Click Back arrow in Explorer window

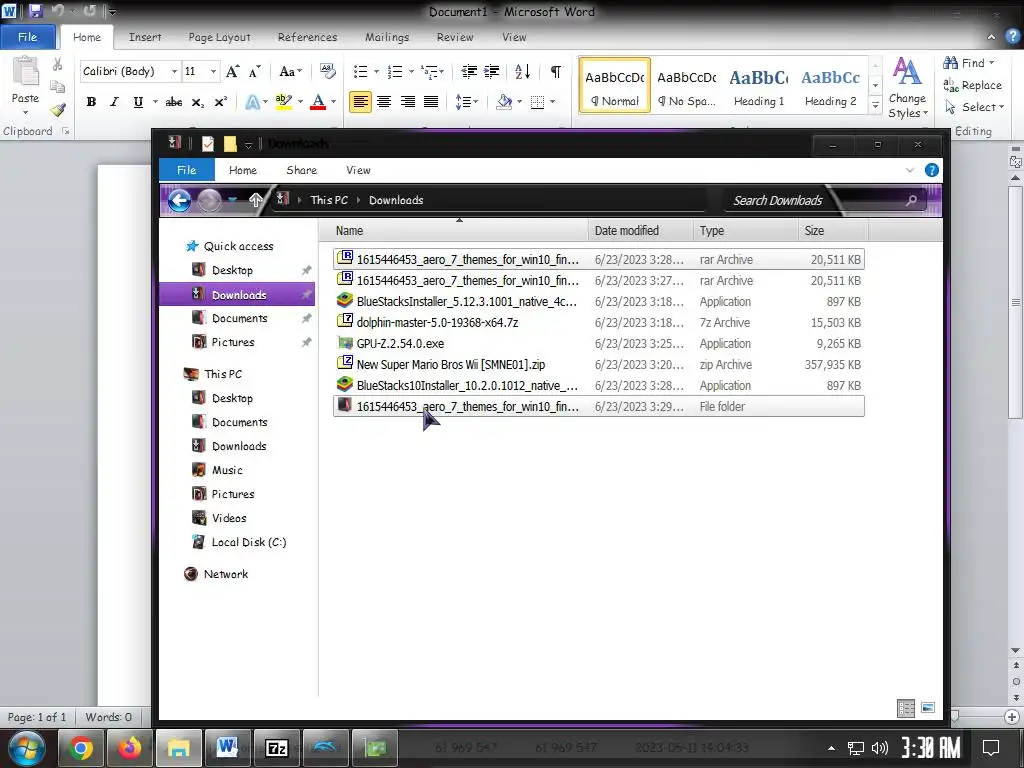[180, 200]
